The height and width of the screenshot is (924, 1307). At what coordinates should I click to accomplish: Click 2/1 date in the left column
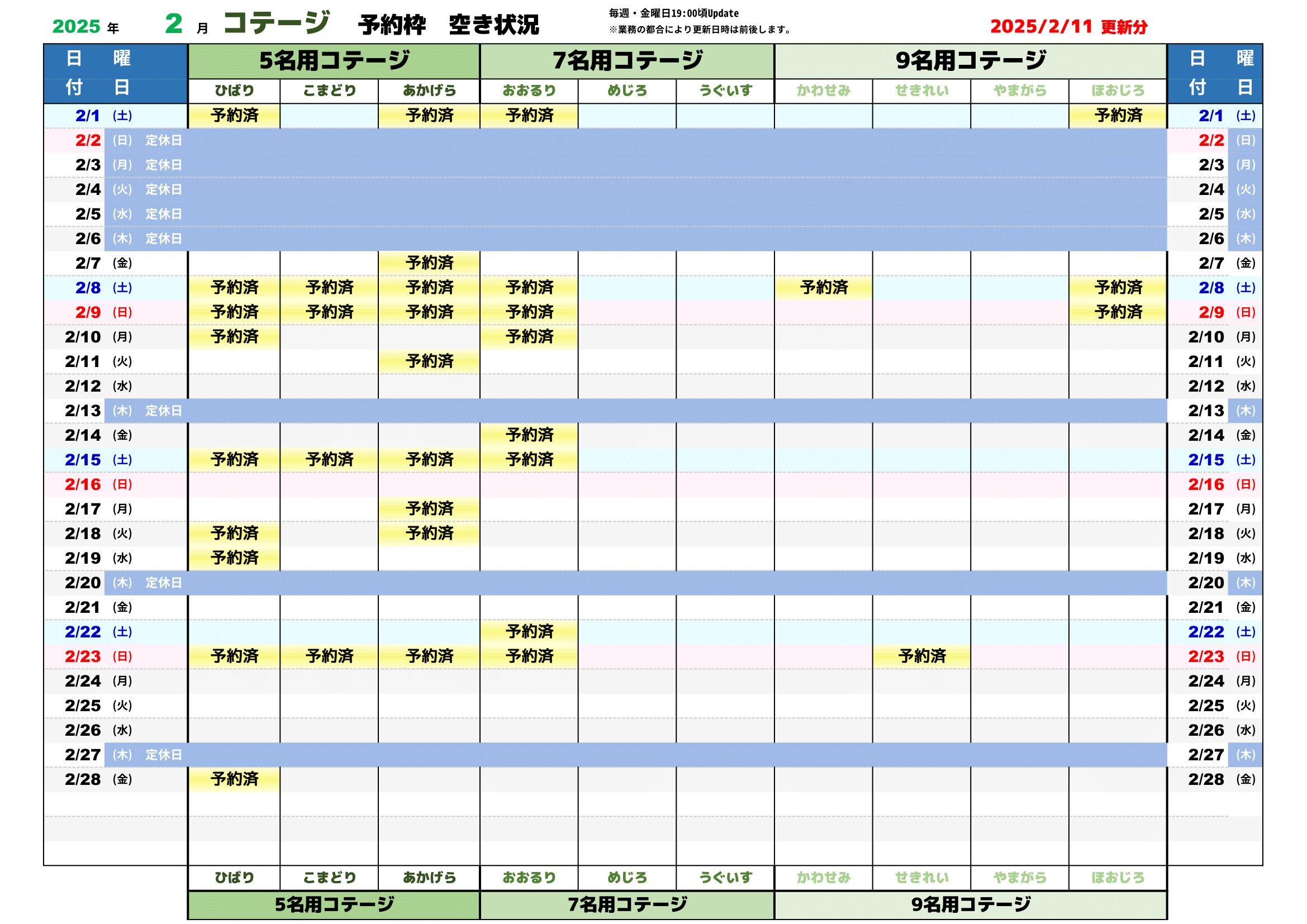click(88, 116)
